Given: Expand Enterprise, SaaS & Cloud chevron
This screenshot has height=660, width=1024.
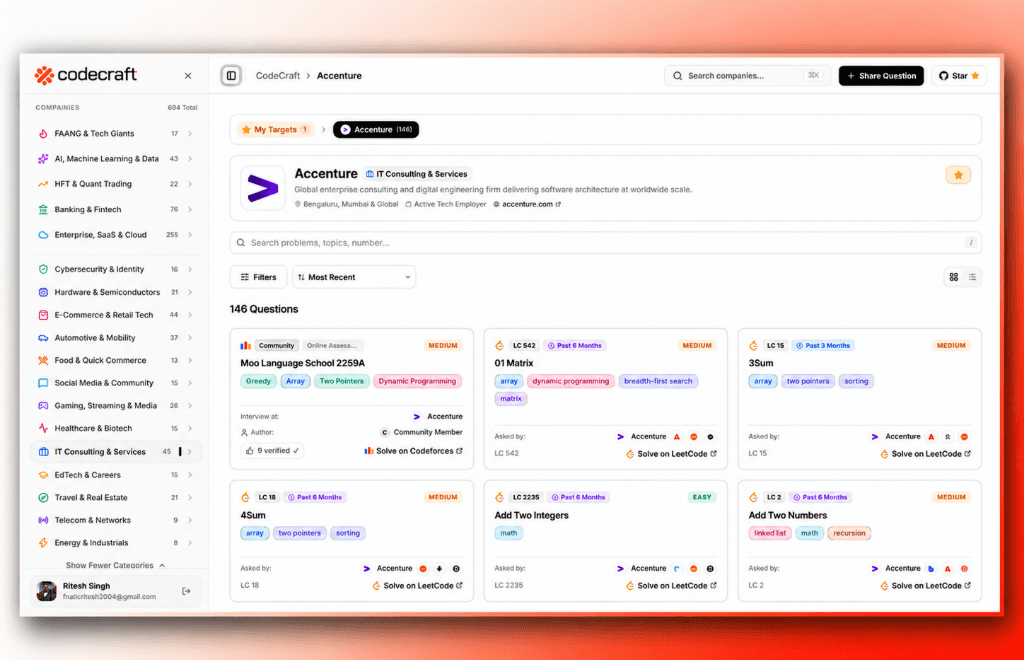Looking at the screenshot, I should click(190, 235).
